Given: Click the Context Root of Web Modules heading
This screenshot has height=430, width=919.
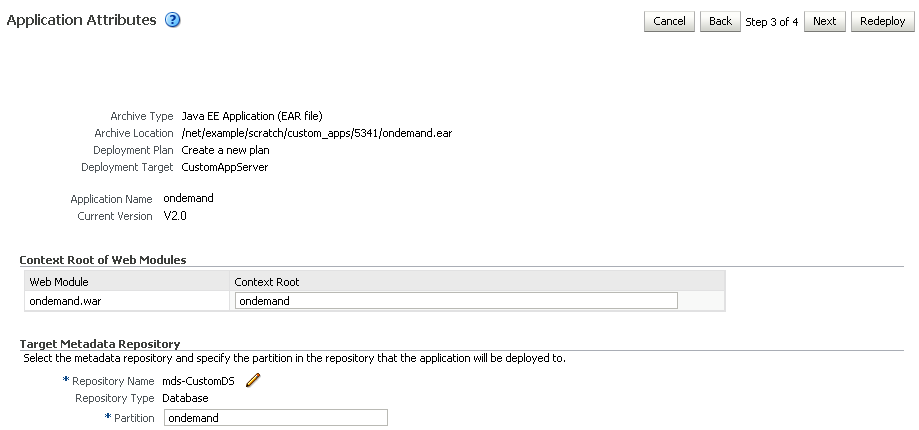Looking at the screenshot, I should pyautogui.click(x=103, y=260).
